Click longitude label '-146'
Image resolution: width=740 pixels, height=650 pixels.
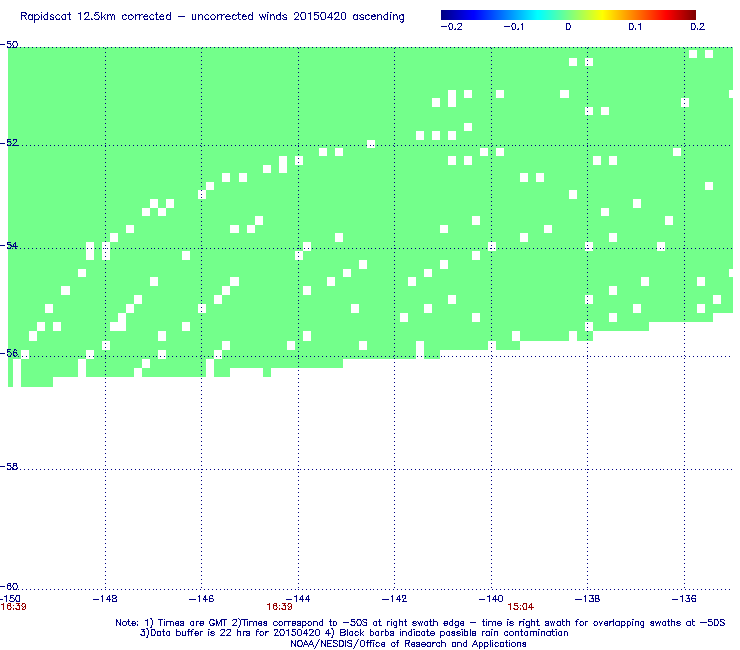tap(202, 599)
